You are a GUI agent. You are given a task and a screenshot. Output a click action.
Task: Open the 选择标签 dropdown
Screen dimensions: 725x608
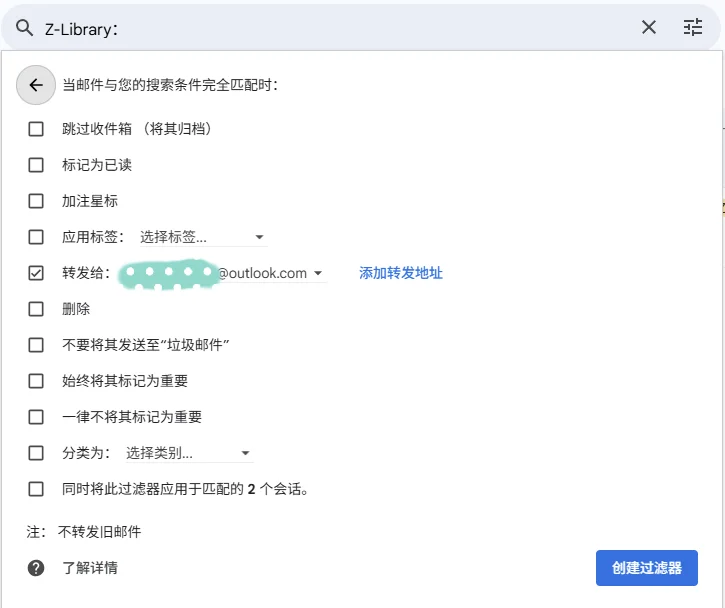[x=203, y=237]
